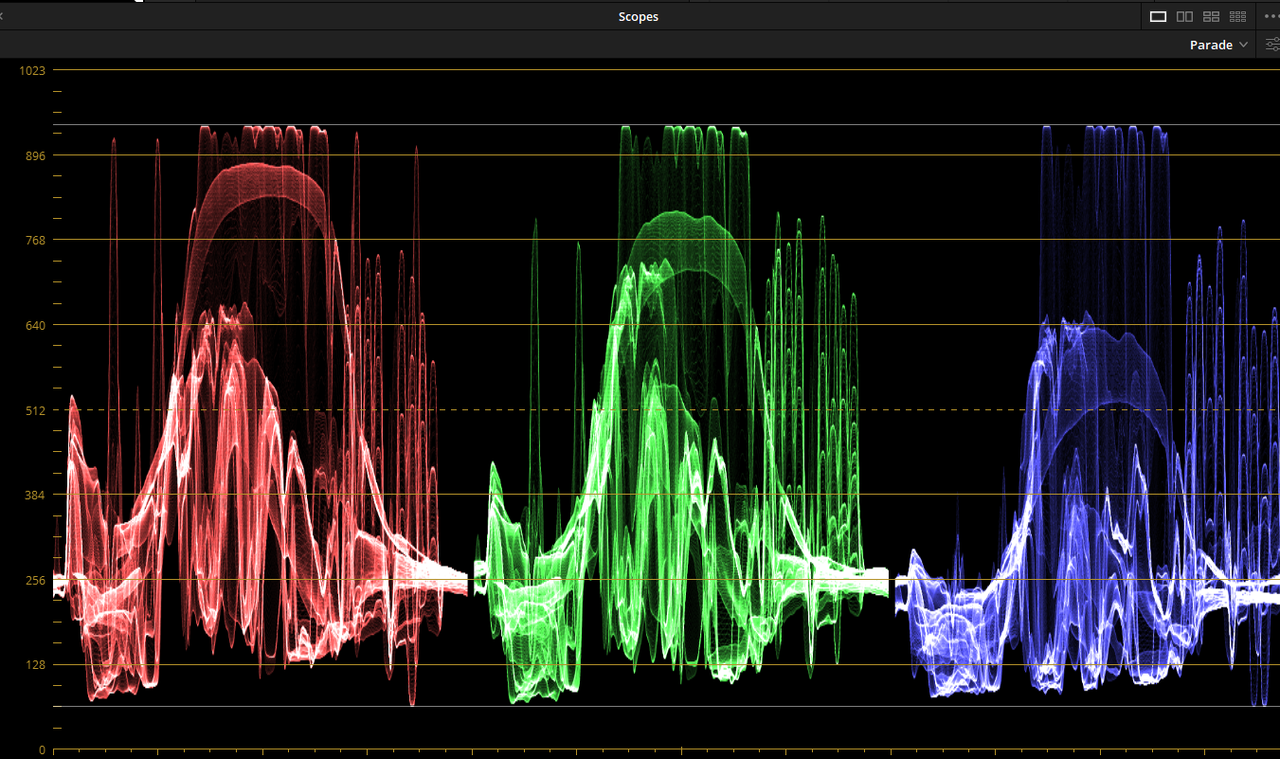Image resolution: width=1280 pixels, height=759 pixels.
Task: Click the 128 scale label
Action: tap(36, 665)
